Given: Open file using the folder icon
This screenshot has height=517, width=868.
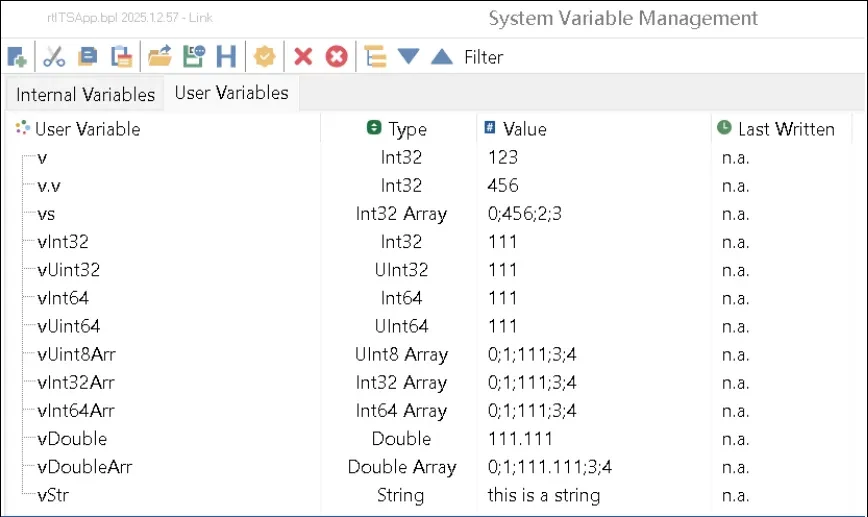Looking at the screenshot, I should (160, 57).
